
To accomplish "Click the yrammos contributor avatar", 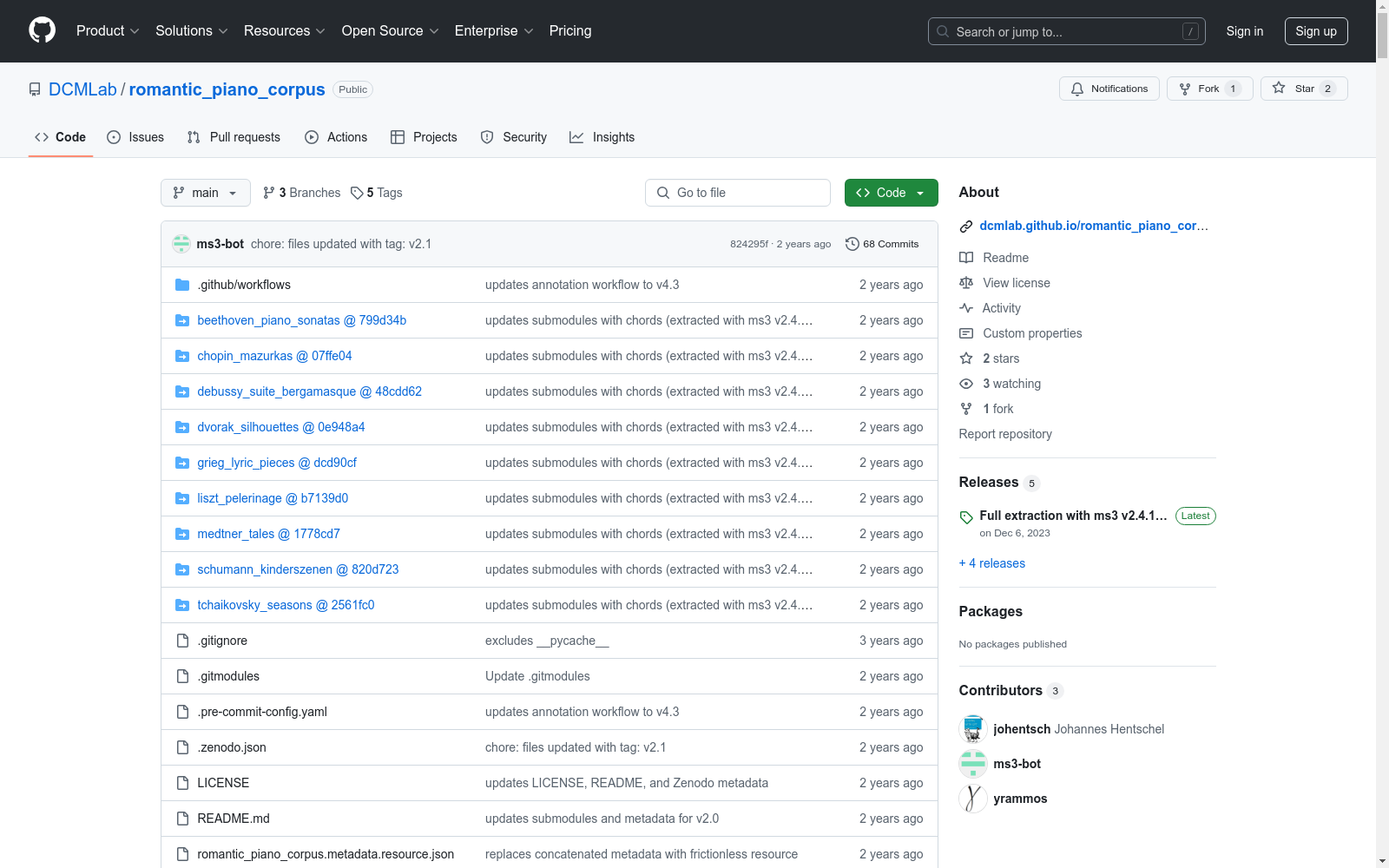I will [973, 799].
